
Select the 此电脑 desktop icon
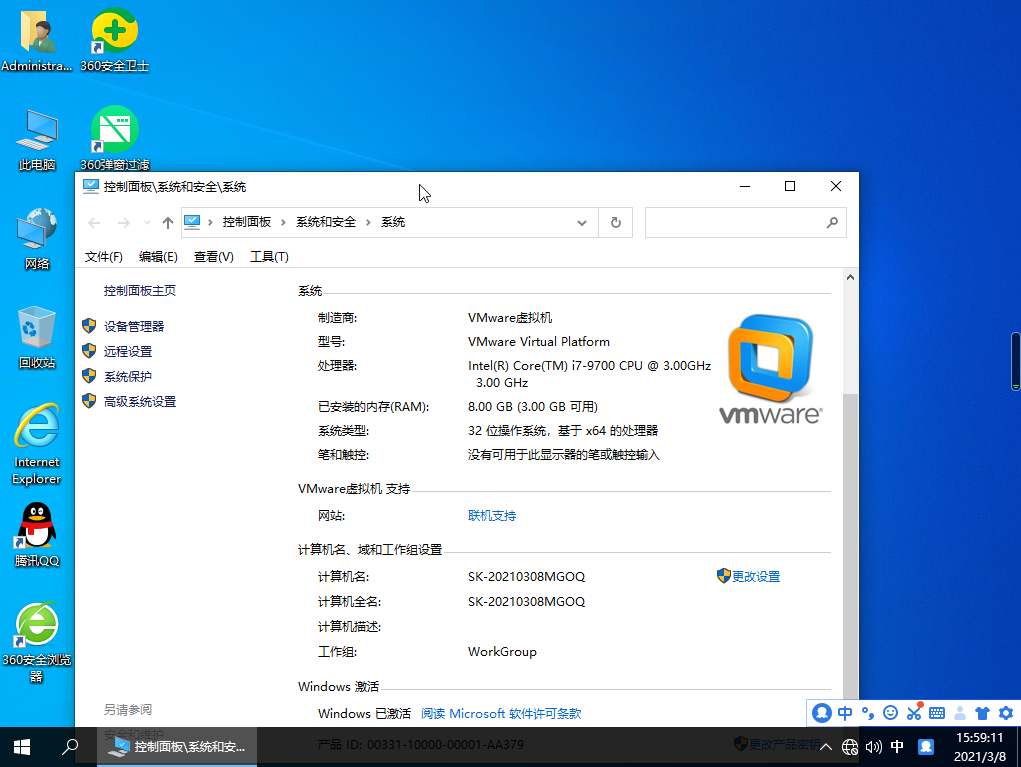pos(37,139)
